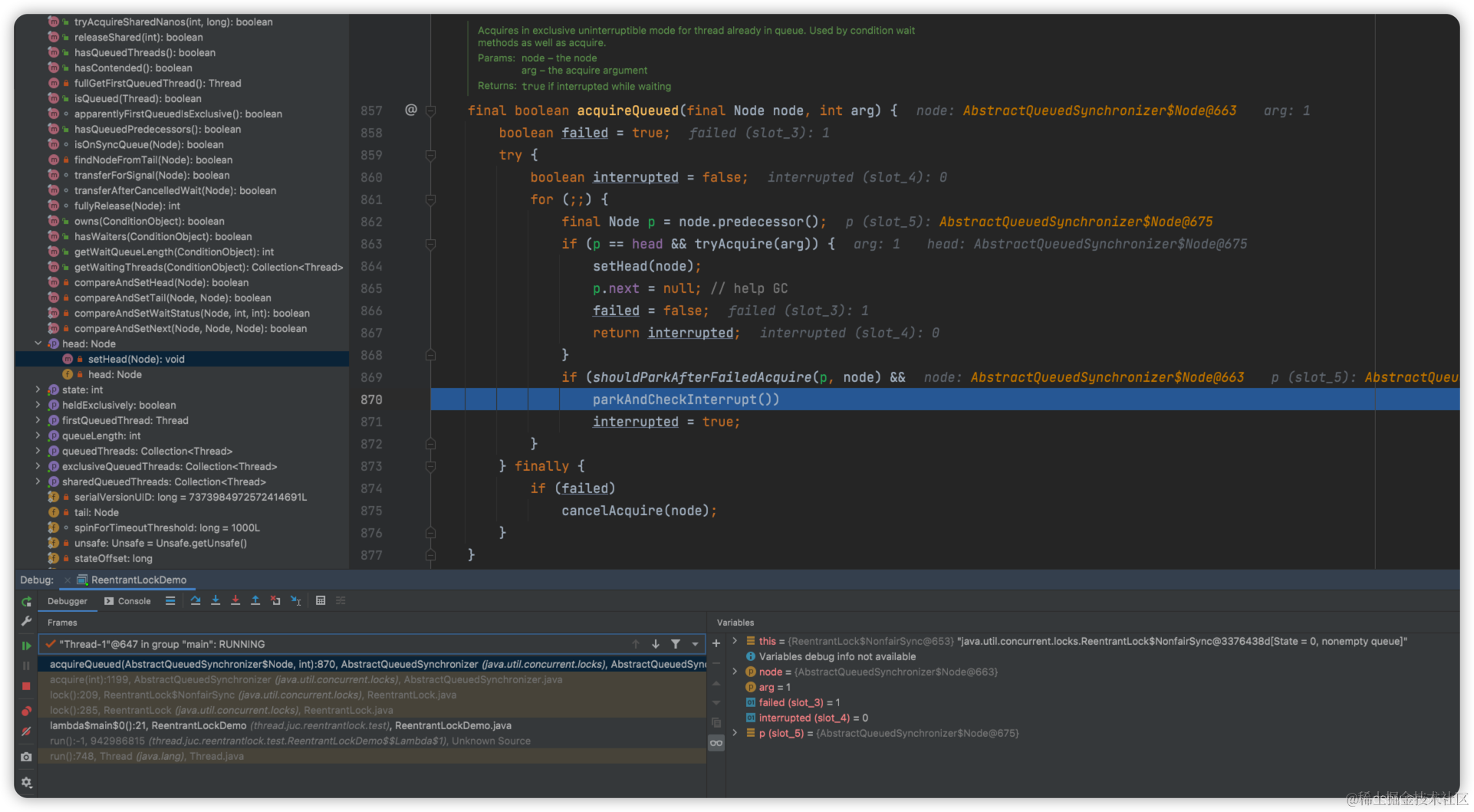Fold the if block at line 863
The width and height of the screenshot is (1474, 812).
pos(431,244)
